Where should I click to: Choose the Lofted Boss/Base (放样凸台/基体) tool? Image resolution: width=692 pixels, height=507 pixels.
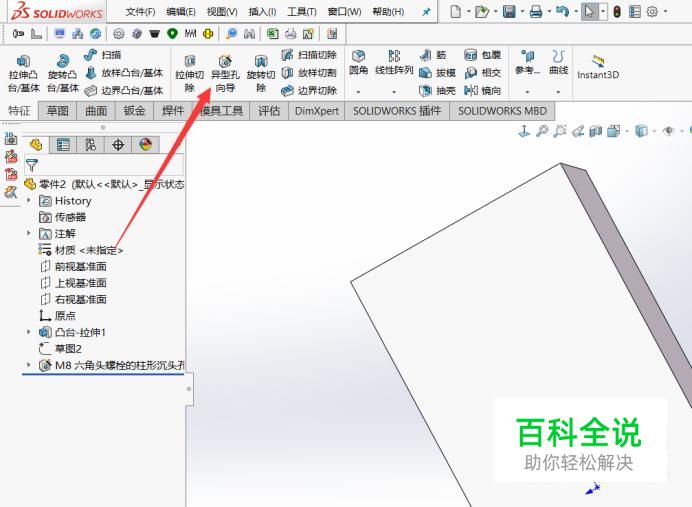pos(124,73)
